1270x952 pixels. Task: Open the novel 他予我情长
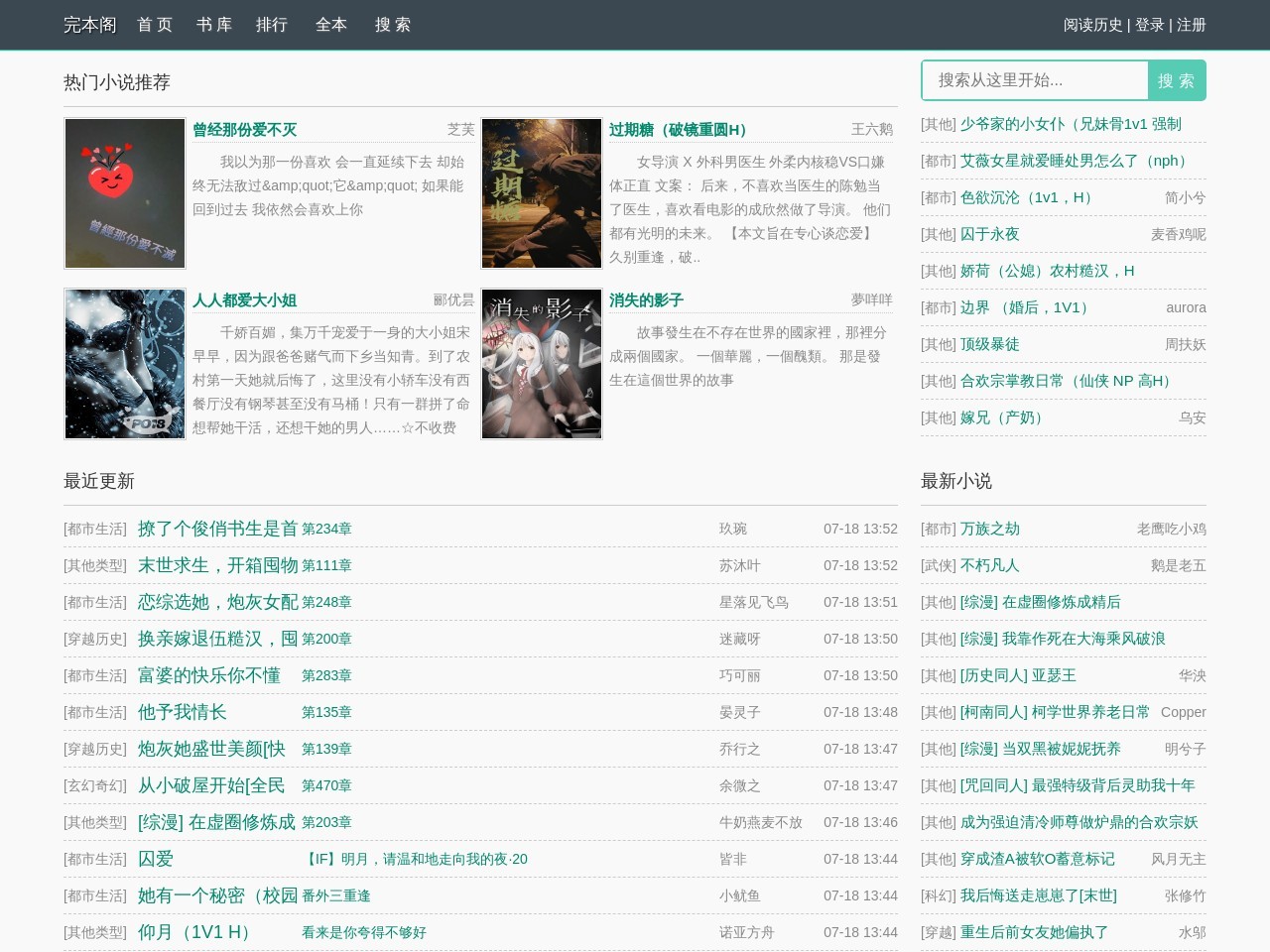183,712
